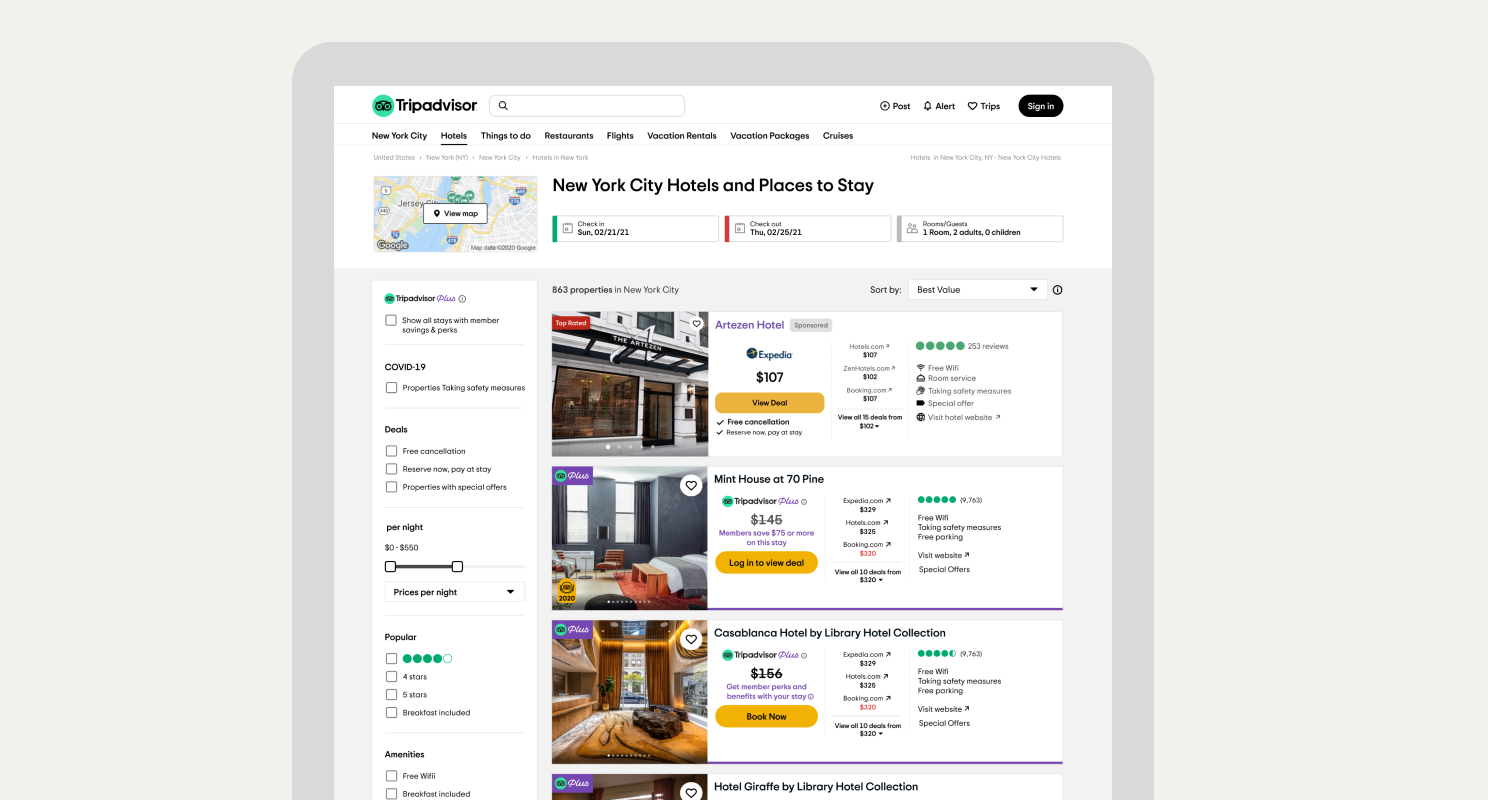Check Properties Taking safety measures

pyautogui.click(x=391, y=388)
